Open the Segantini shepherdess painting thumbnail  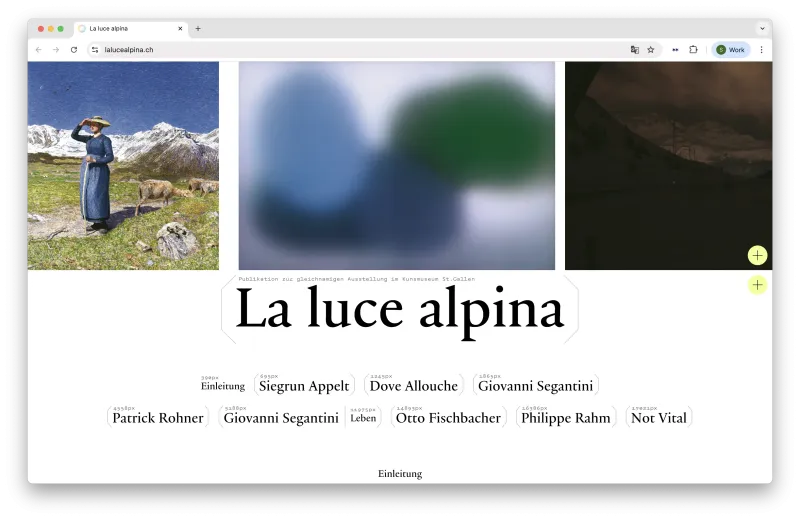coord(123,165)
